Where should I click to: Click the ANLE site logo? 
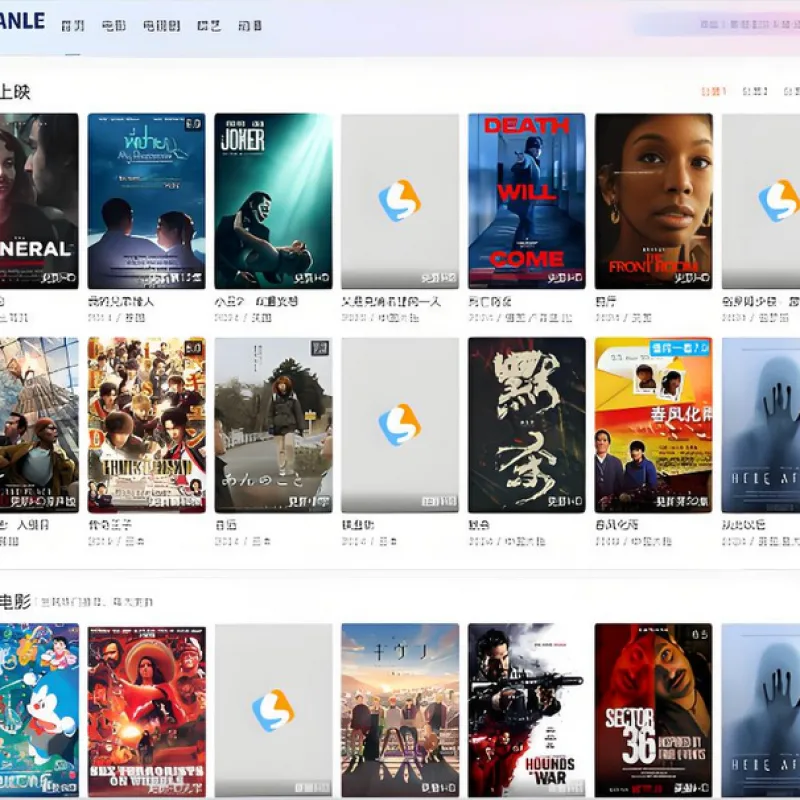pos(22,21)
